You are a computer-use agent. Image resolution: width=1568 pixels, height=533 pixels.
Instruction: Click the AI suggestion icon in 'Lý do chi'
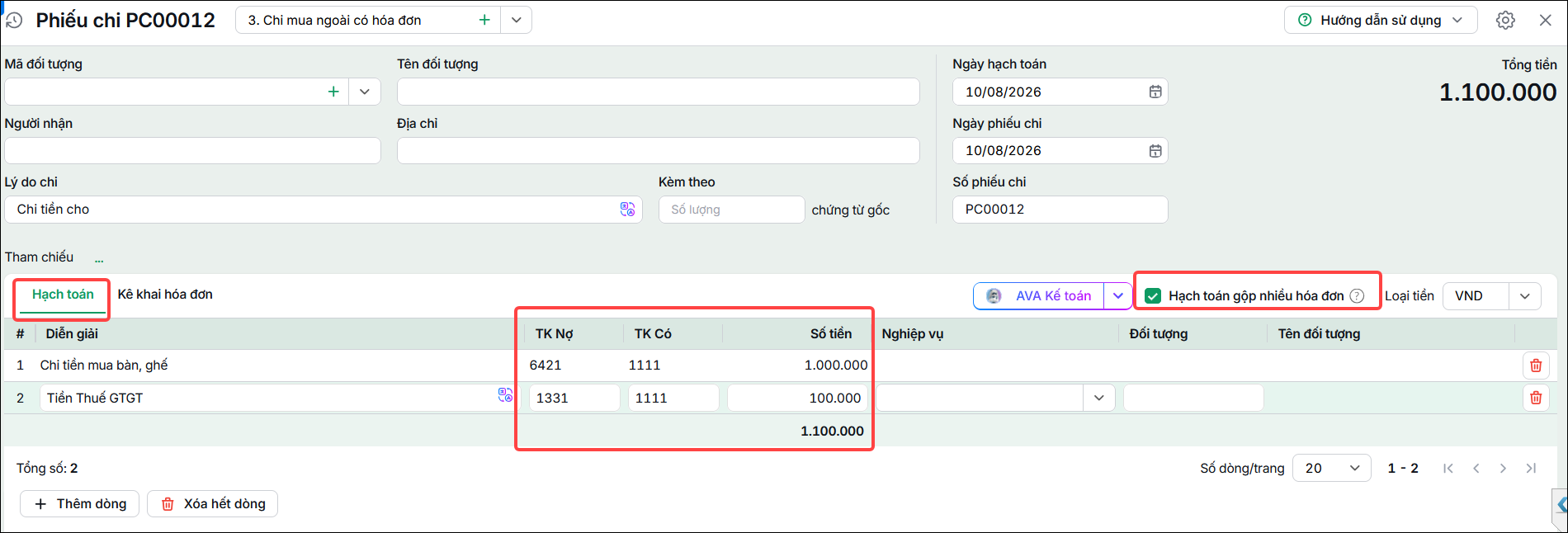point(628,210)
